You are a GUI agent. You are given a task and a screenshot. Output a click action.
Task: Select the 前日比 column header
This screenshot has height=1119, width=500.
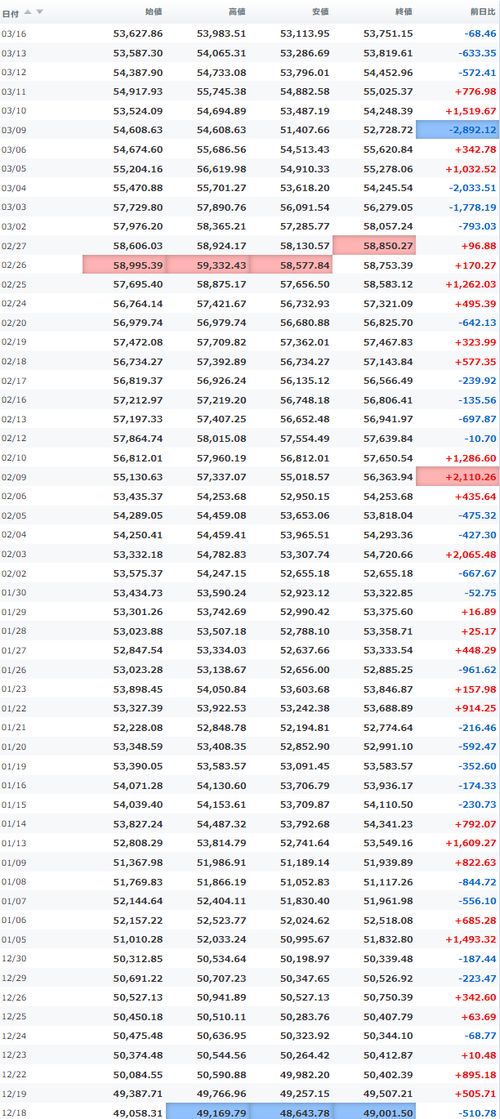pyautogui.click(x=483, y=12)
